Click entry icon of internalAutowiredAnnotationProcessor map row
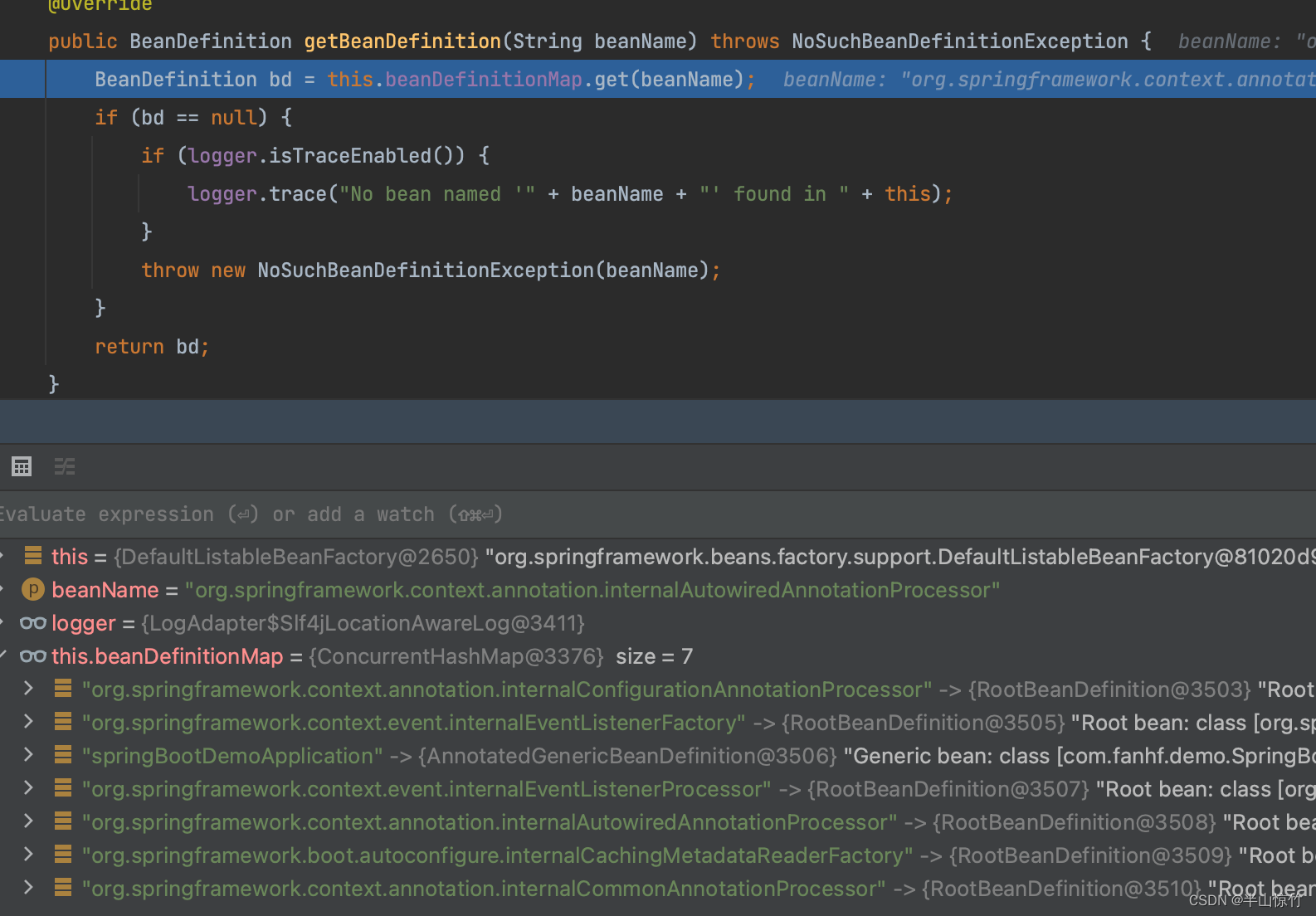Viewport: 1316px width, 916px height. tap(63, 821)
